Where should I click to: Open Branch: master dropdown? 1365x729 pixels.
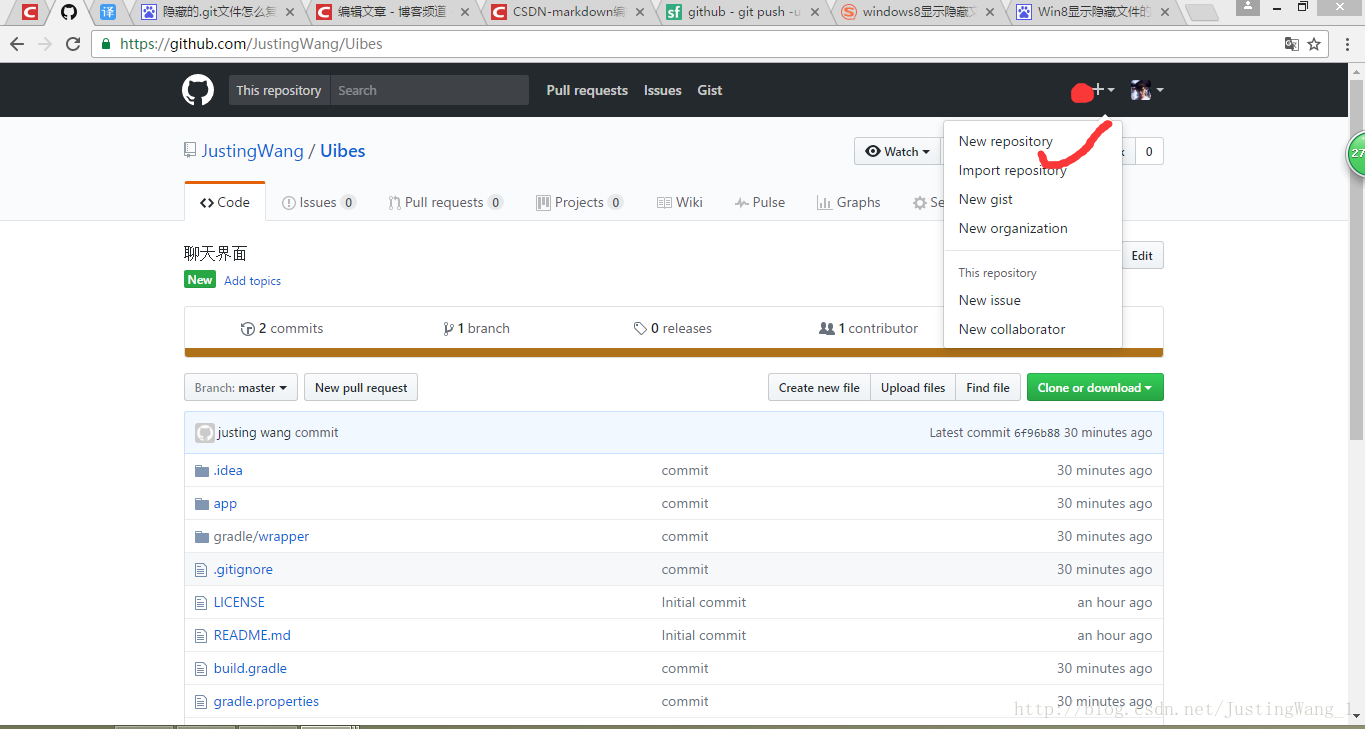[x=241, y=387]
